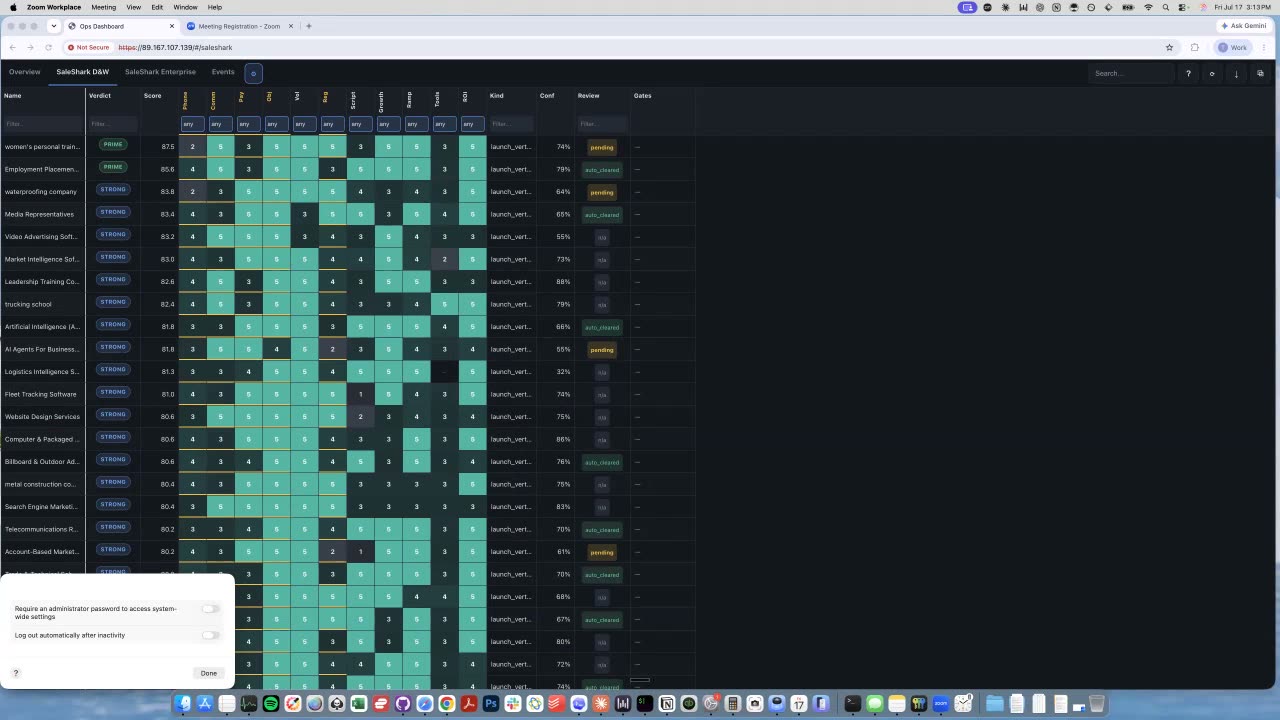Toggle log out automatically after inactivity
The image size is (1280, 720).
210,635
